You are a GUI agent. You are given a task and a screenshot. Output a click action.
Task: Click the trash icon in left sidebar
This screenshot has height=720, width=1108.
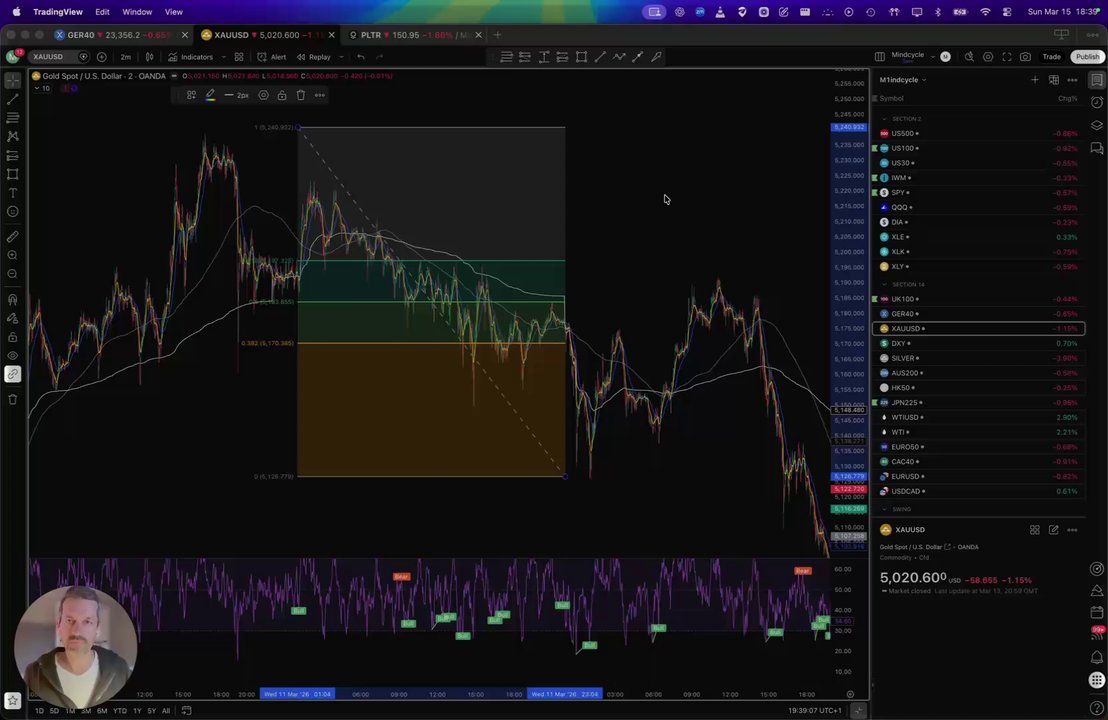tap(13, 399)
